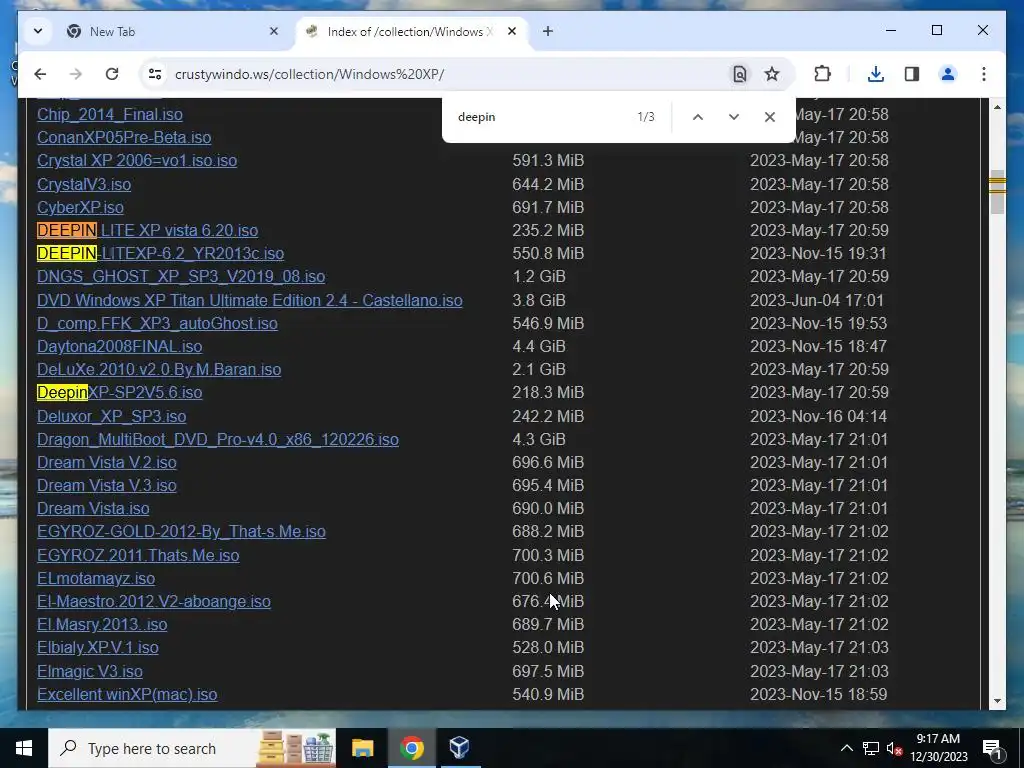This screenshot has height=768, width=1024.
Task: Open Chrome downloads icon
Action: coord(876,74)
